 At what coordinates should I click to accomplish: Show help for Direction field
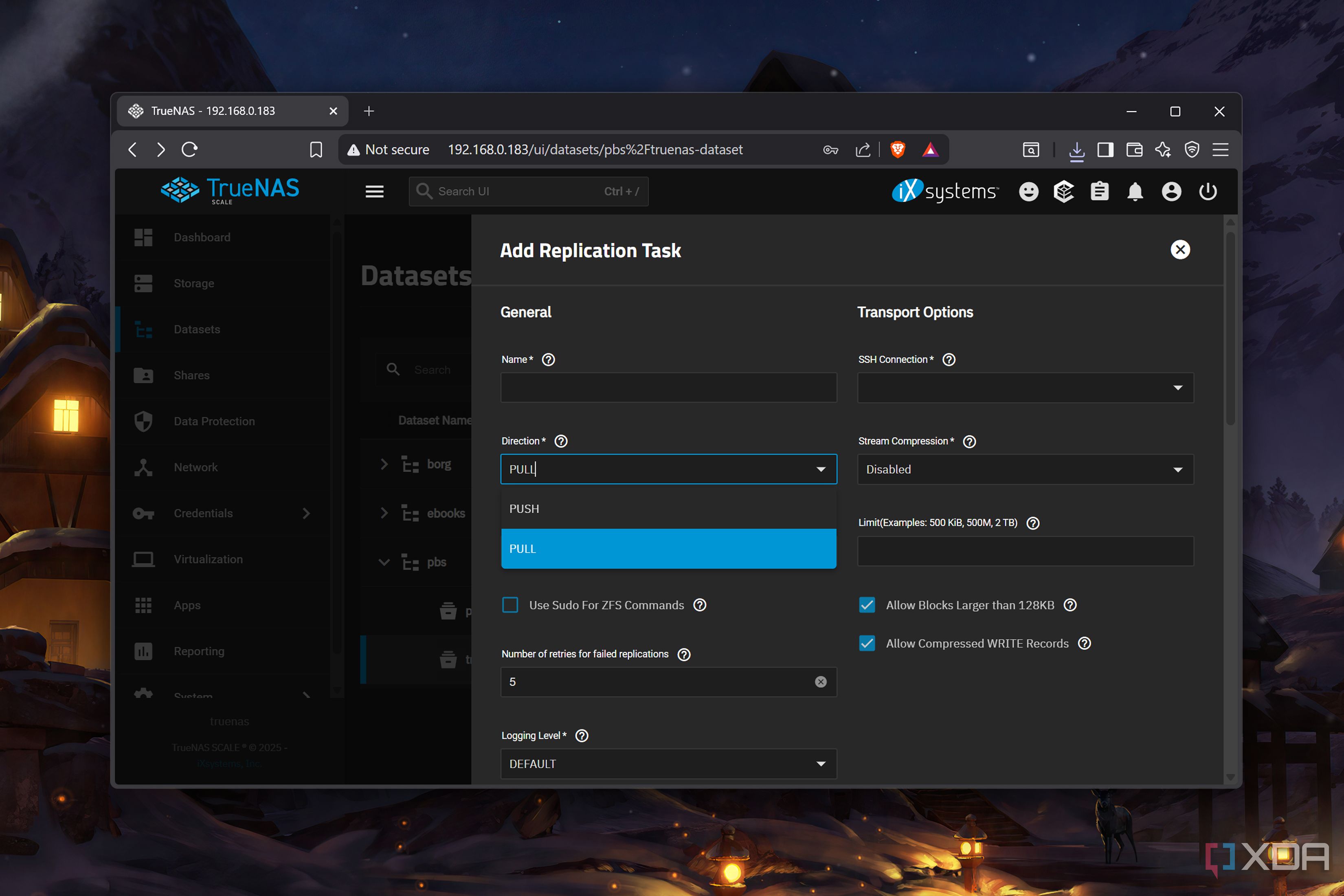point(561,441)
